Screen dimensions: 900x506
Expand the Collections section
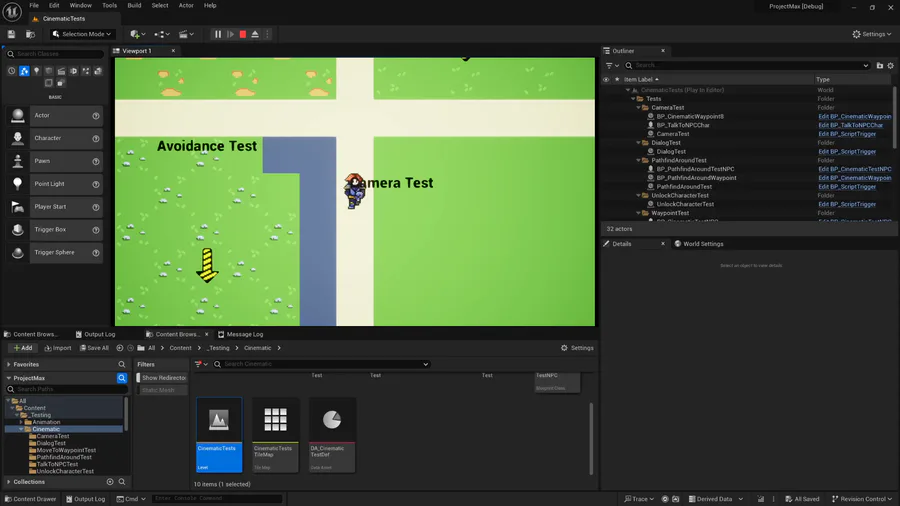[9, 482]
